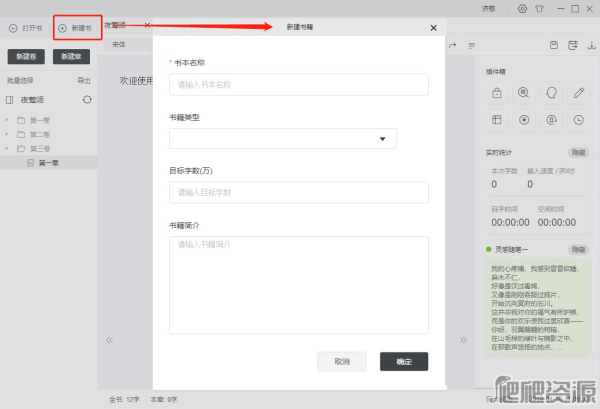Click the 码字时间 00:00:00 value
Screen dimensions: 600x409
(510, 222)
